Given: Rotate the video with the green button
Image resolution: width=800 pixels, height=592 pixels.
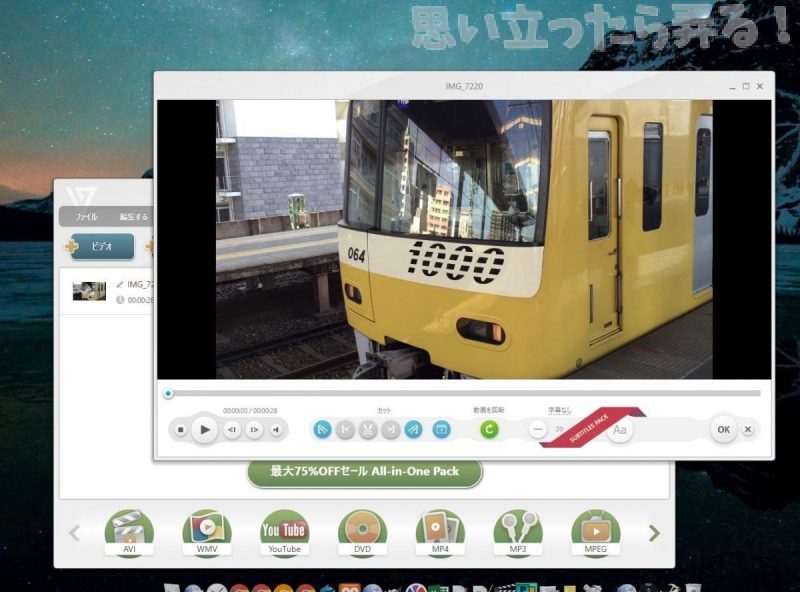Looking at the screenshot, I should coord(489,429).
